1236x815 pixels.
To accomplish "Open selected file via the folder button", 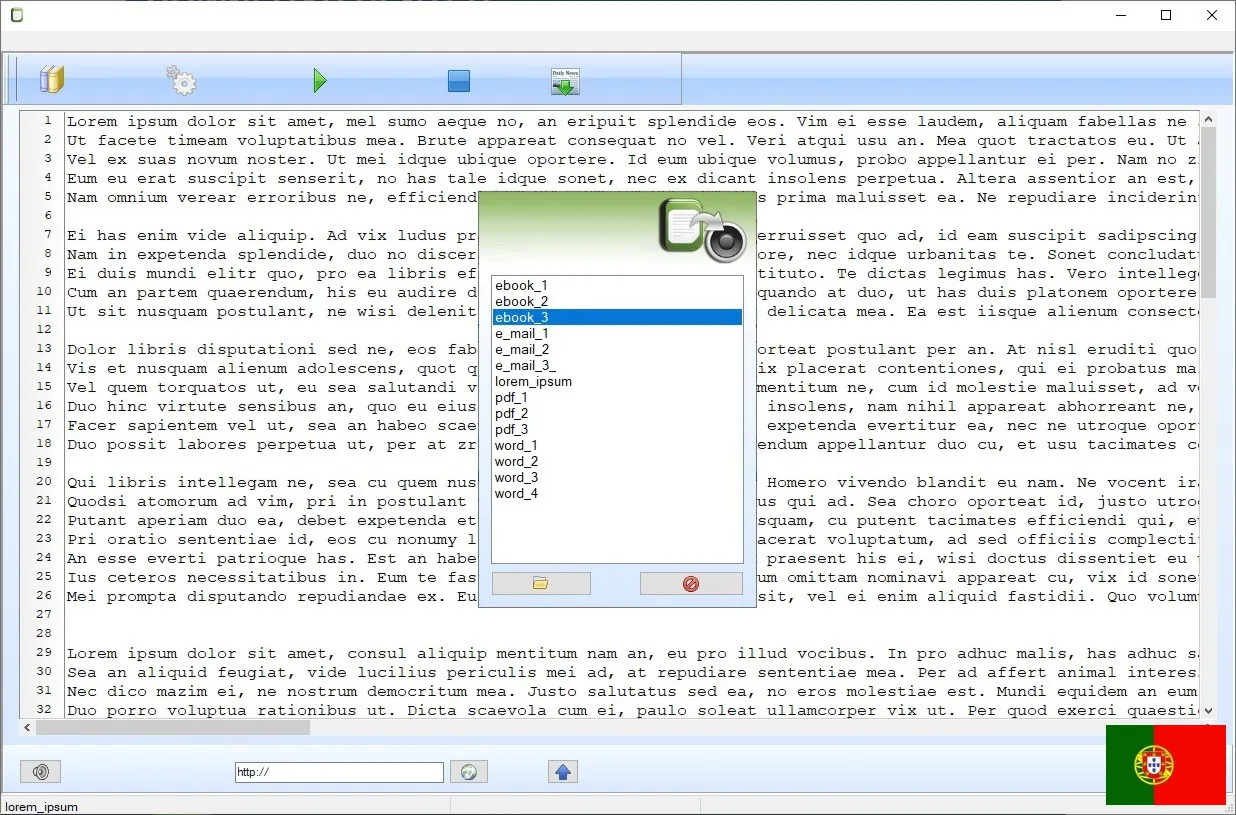I will pos(541,583).
